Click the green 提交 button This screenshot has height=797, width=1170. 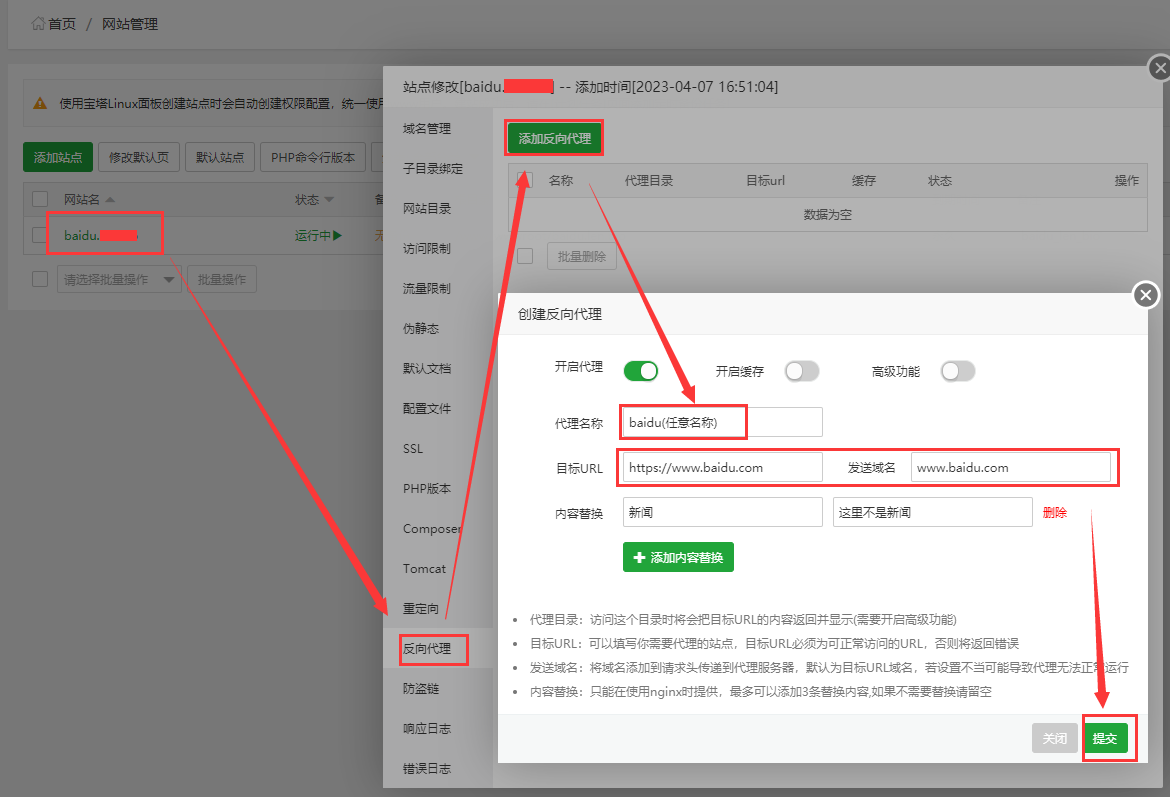[1105, 738]
